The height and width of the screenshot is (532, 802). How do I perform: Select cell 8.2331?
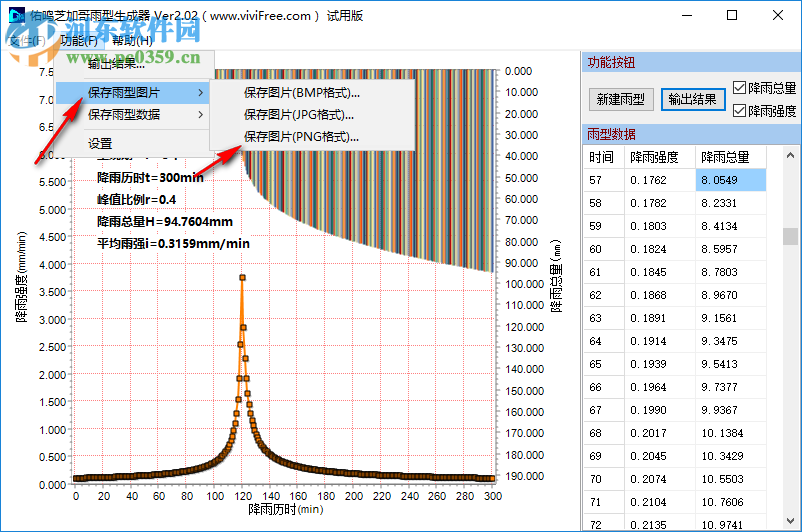(x=730, y=203)
